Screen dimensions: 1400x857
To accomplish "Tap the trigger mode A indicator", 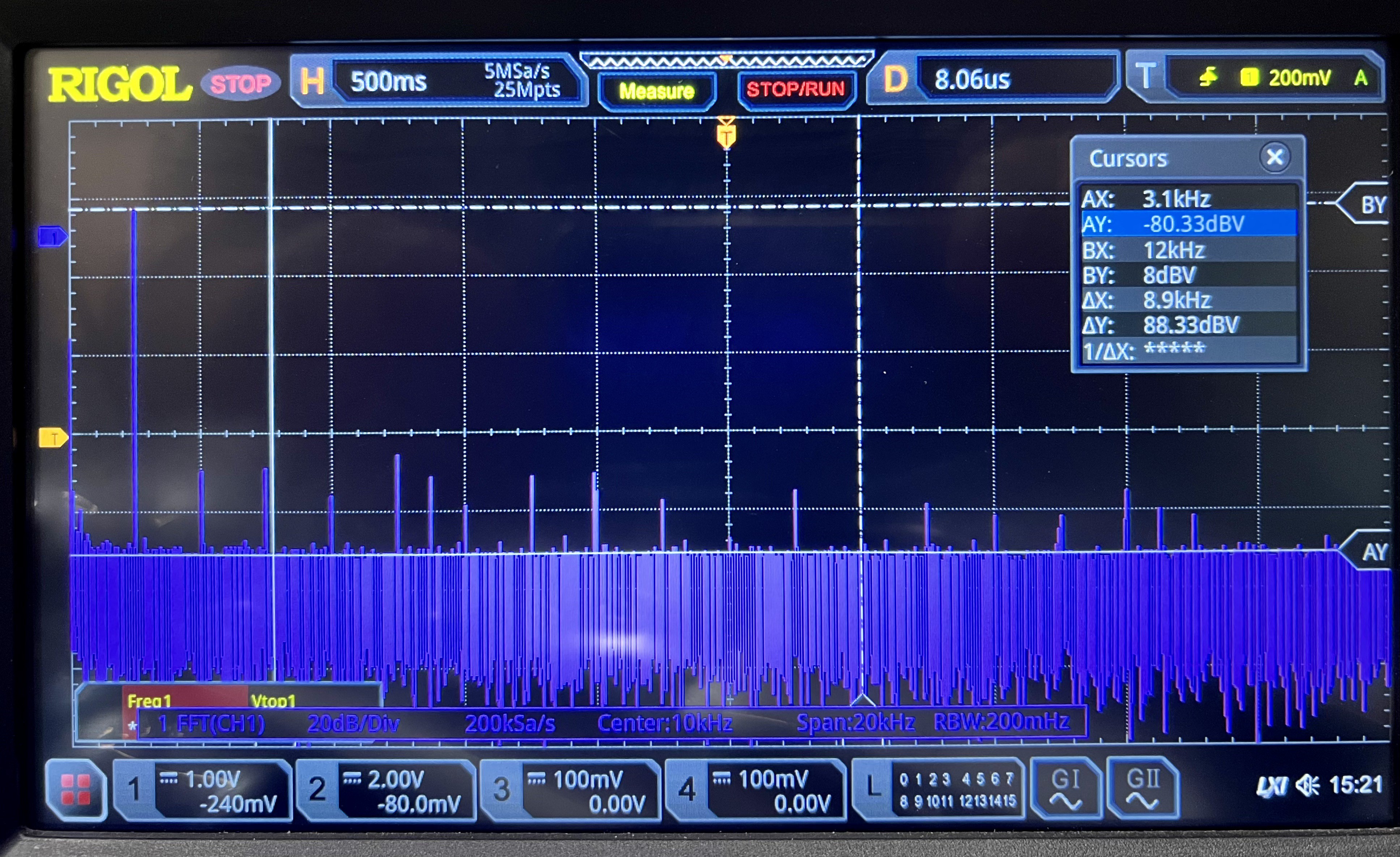I will coord(1361,77).
